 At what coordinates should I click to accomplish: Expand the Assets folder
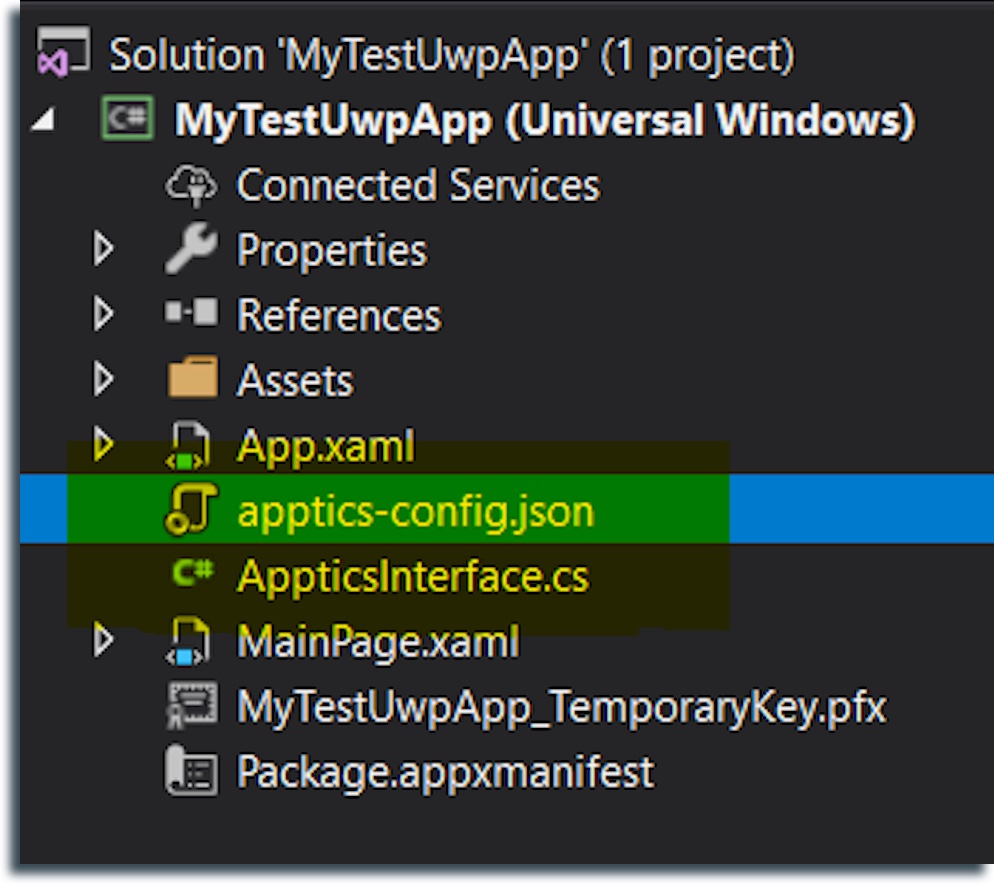[x=103, y=380]
